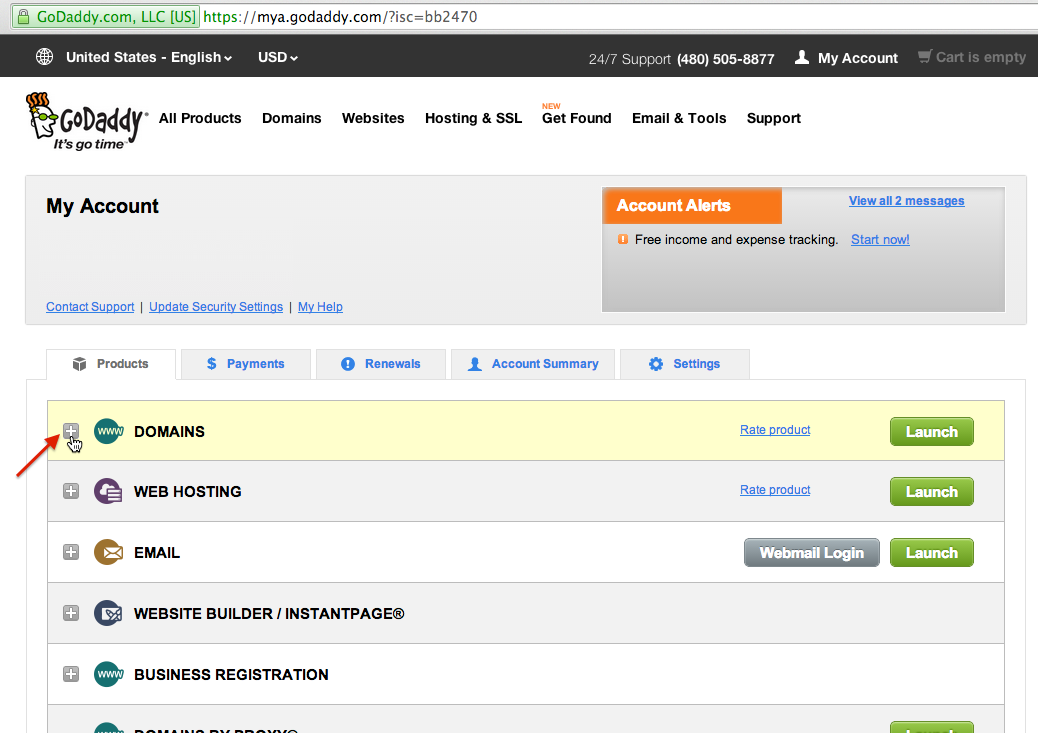The image size is (1038, 733).
Task: Click the Business Registration www icon
Action: [109, 674]
